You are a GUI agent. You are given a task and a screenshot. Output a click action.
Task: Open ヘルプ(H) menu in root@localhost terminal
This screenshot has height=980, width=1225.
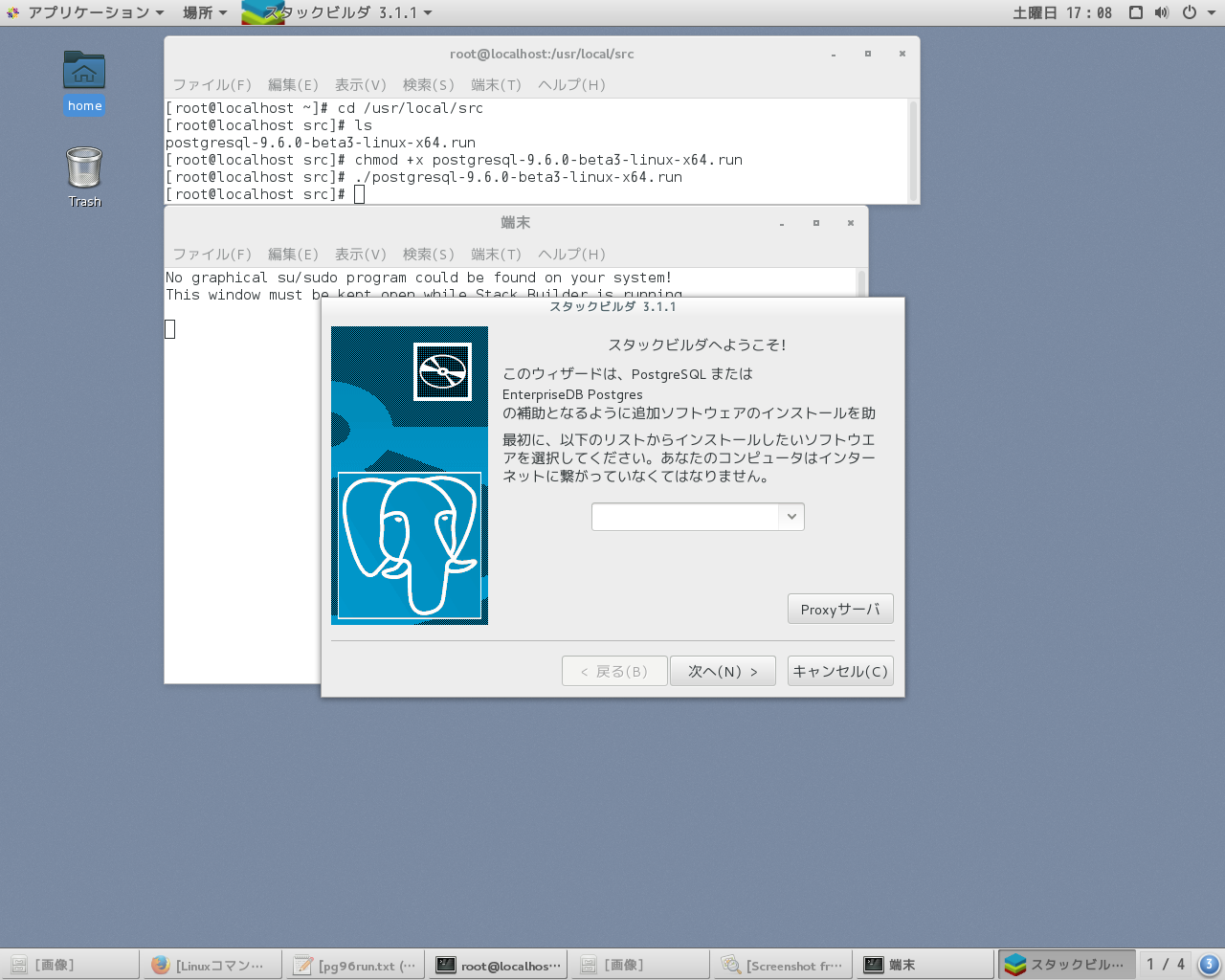(571, 85)
